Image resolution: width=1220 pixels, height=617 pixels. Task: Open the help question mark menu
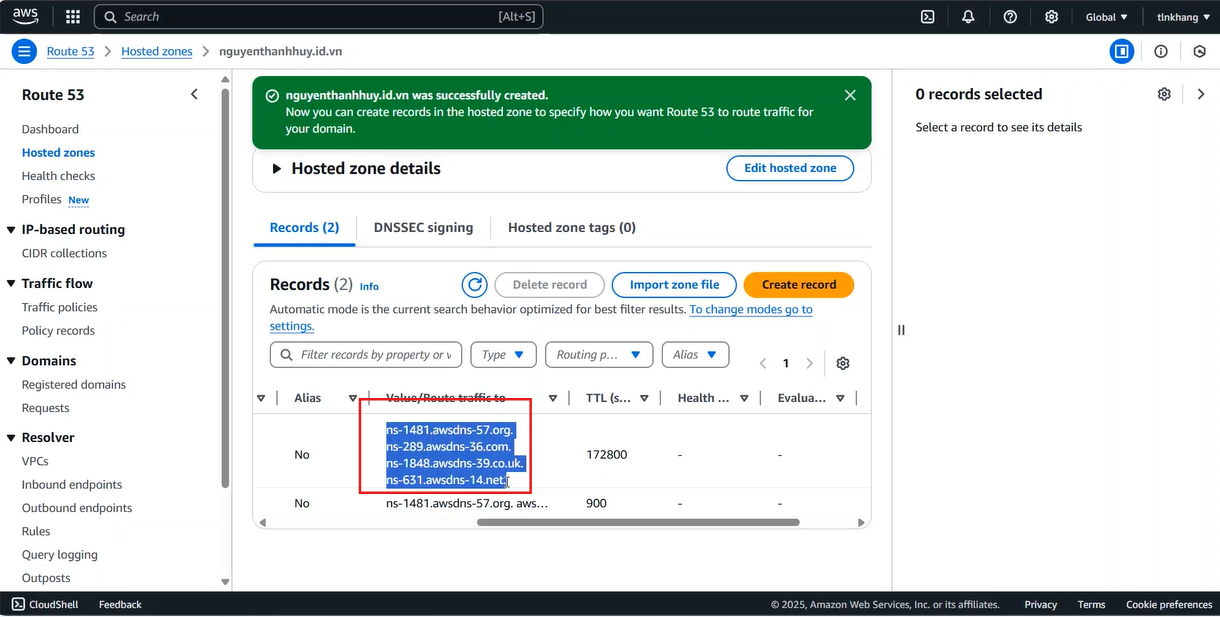click(1010, 17)
